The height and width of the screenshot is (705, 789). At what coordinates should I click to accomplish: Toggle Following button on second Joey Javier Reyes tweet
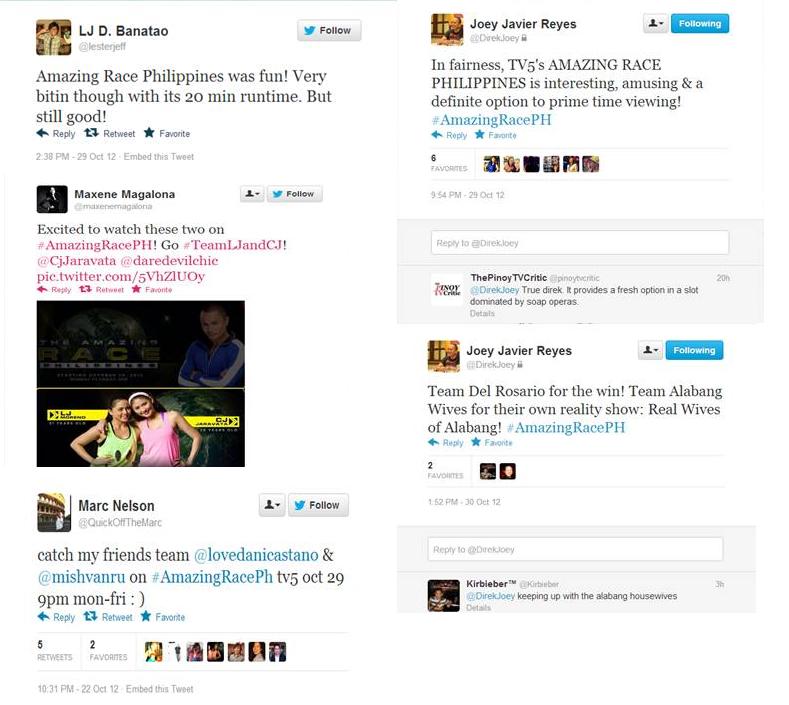694,350
